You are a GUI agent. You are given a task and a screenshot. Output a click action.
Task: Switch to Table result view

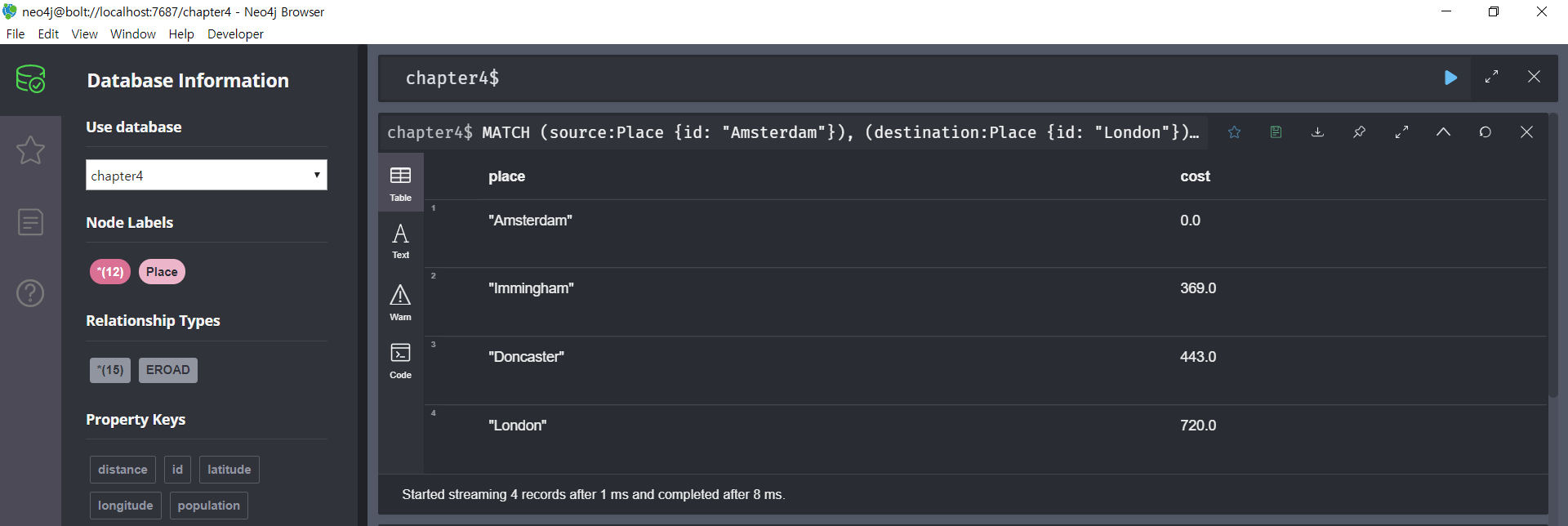[400, 184]
